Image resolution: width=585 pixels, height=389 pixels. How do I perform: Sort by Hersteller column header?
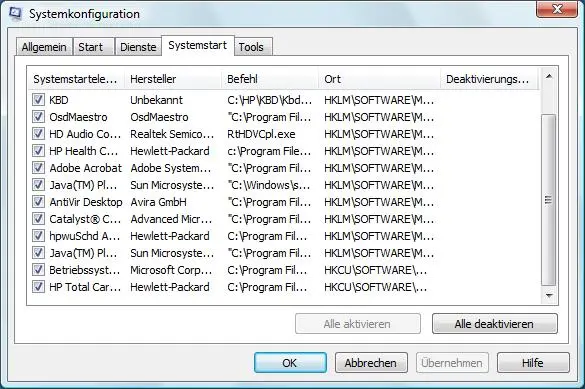tap(173, 79)
